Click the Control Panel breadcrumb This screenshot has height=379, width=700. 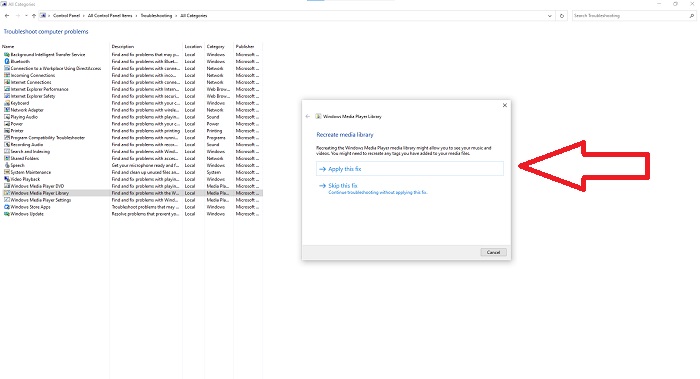[66, 16]
